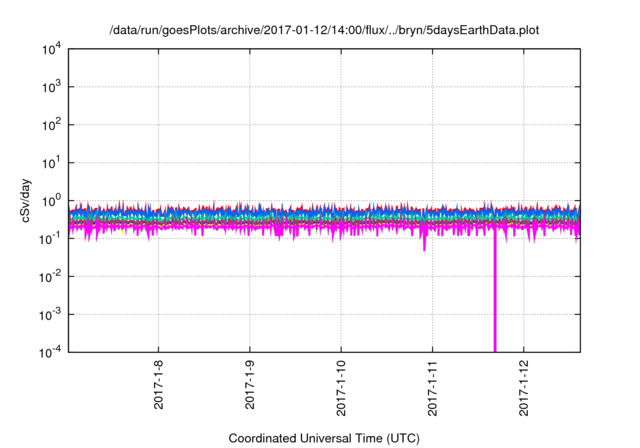This screenshot has height=448, width=640.
Task: Click the 10^1 y-axis tick label
Action: pyautogui.click(x=52, y=163)
